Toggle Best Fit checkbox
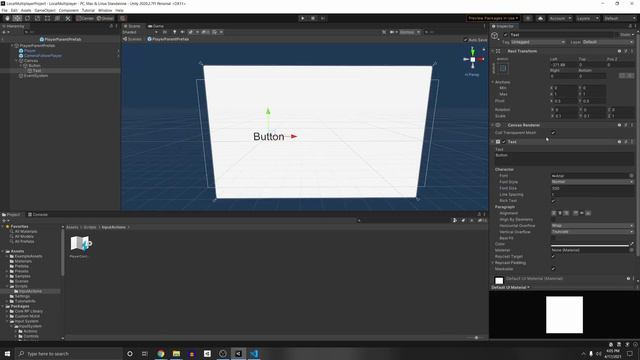This screenshot has height=360, width=640. point(553,238)
